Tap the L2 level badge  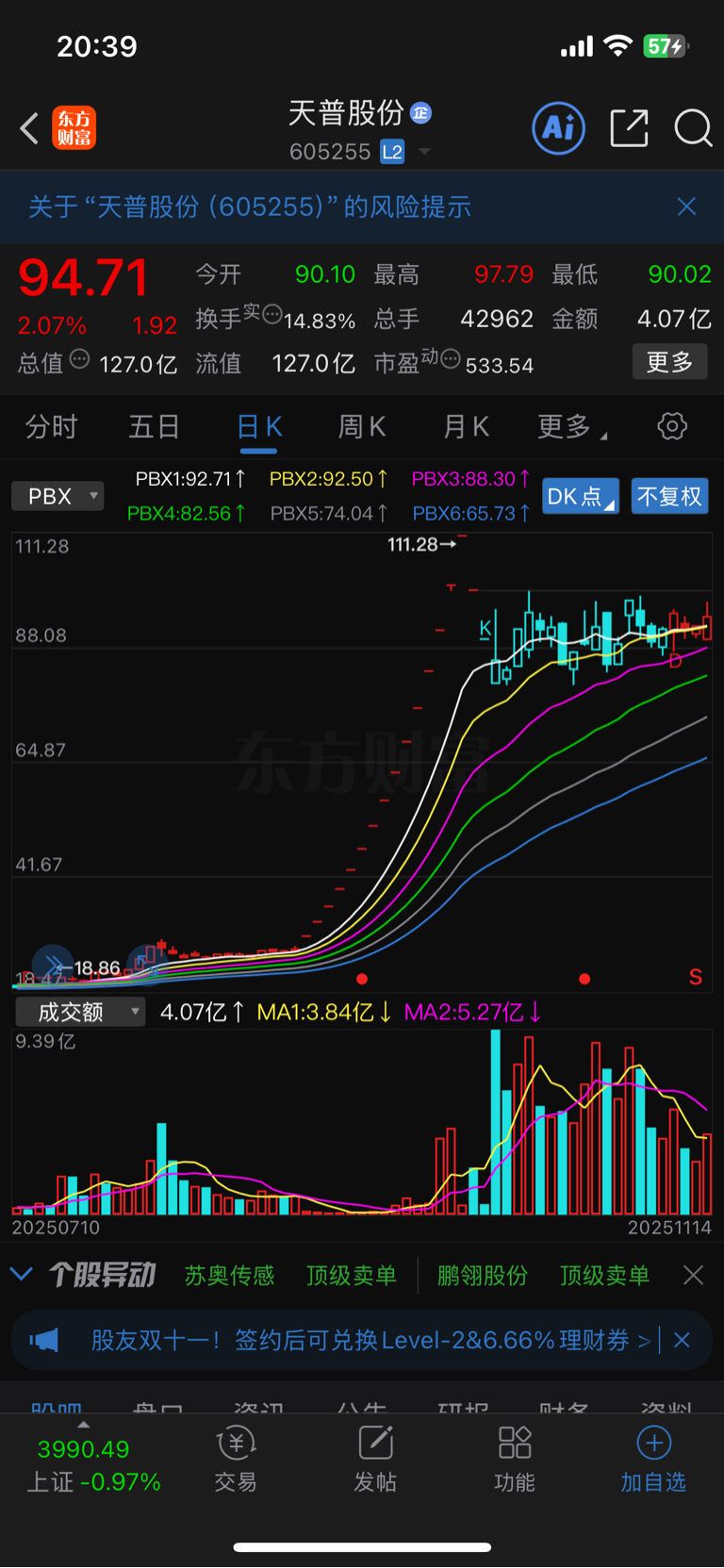pos(393,152)
